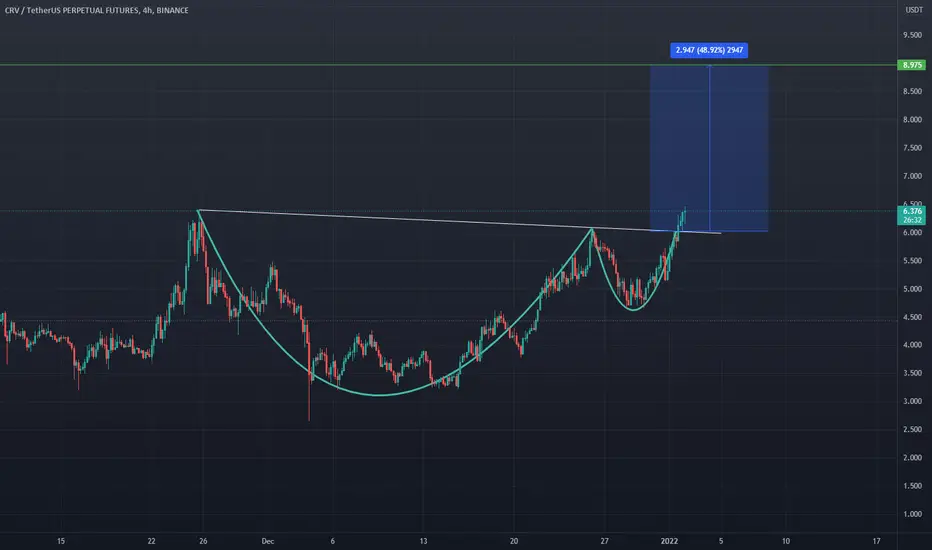The image size is (932, 550).
Task: Click the 4h timeframe label in title
Action: click(x=147, y=10)
